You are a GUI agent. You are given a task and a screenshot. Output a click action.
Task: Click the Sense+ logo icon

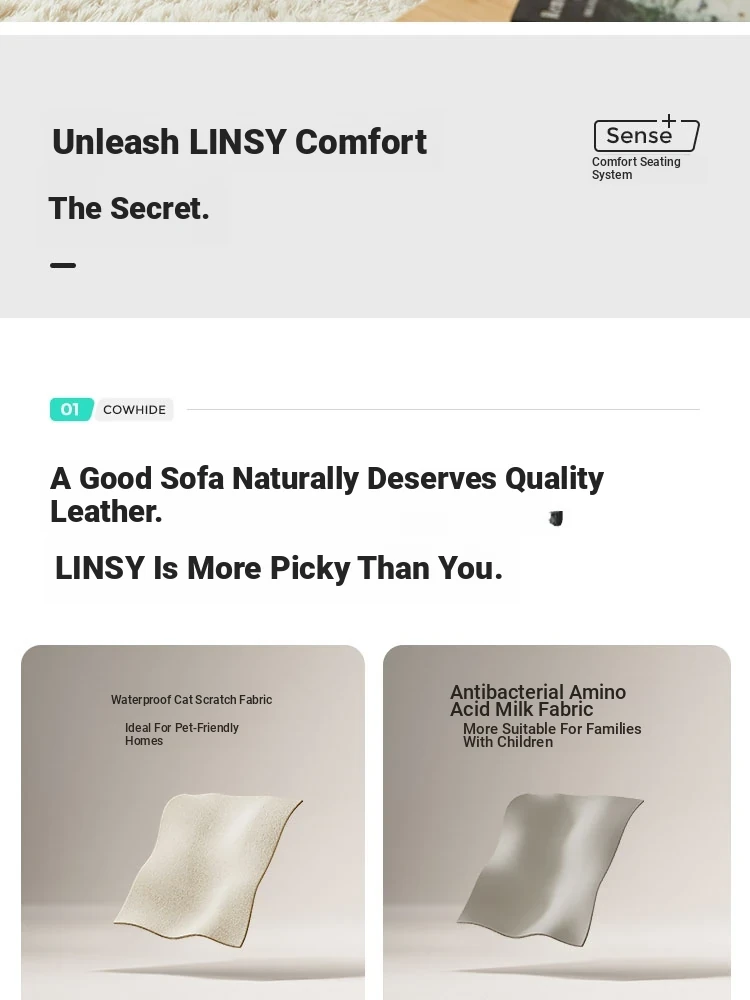[x=647, y=133]
